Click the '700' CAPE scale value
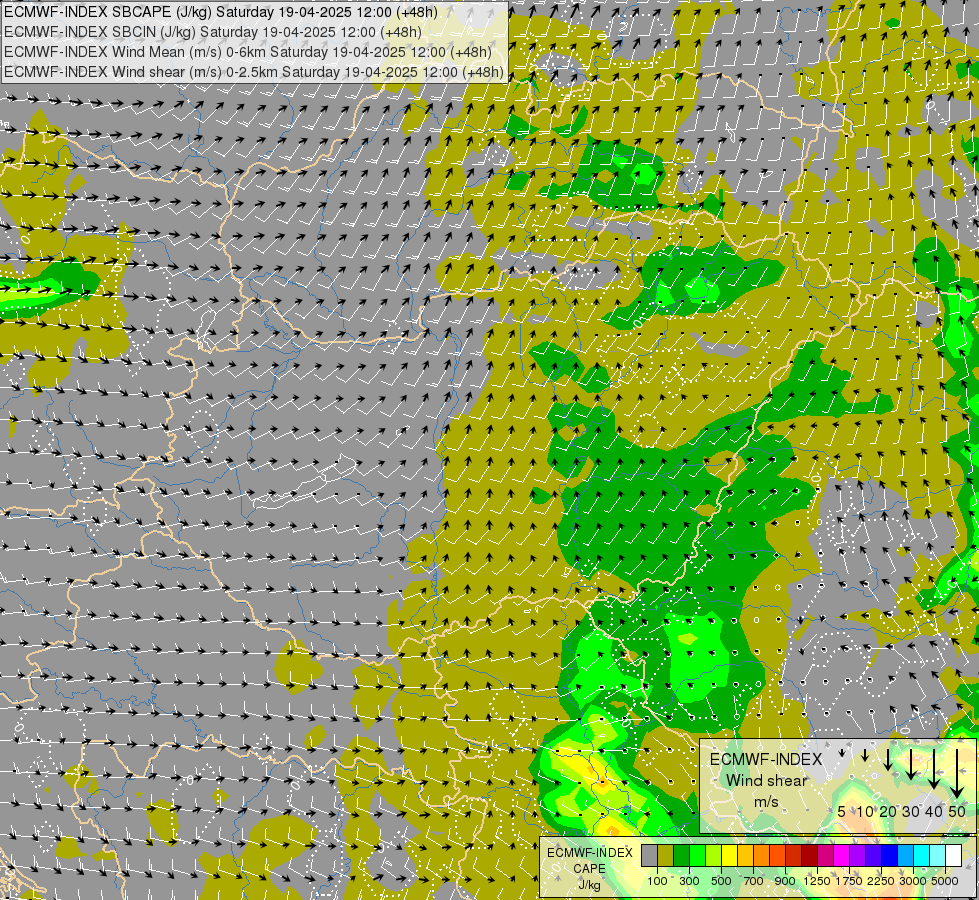 click(754, 881)
